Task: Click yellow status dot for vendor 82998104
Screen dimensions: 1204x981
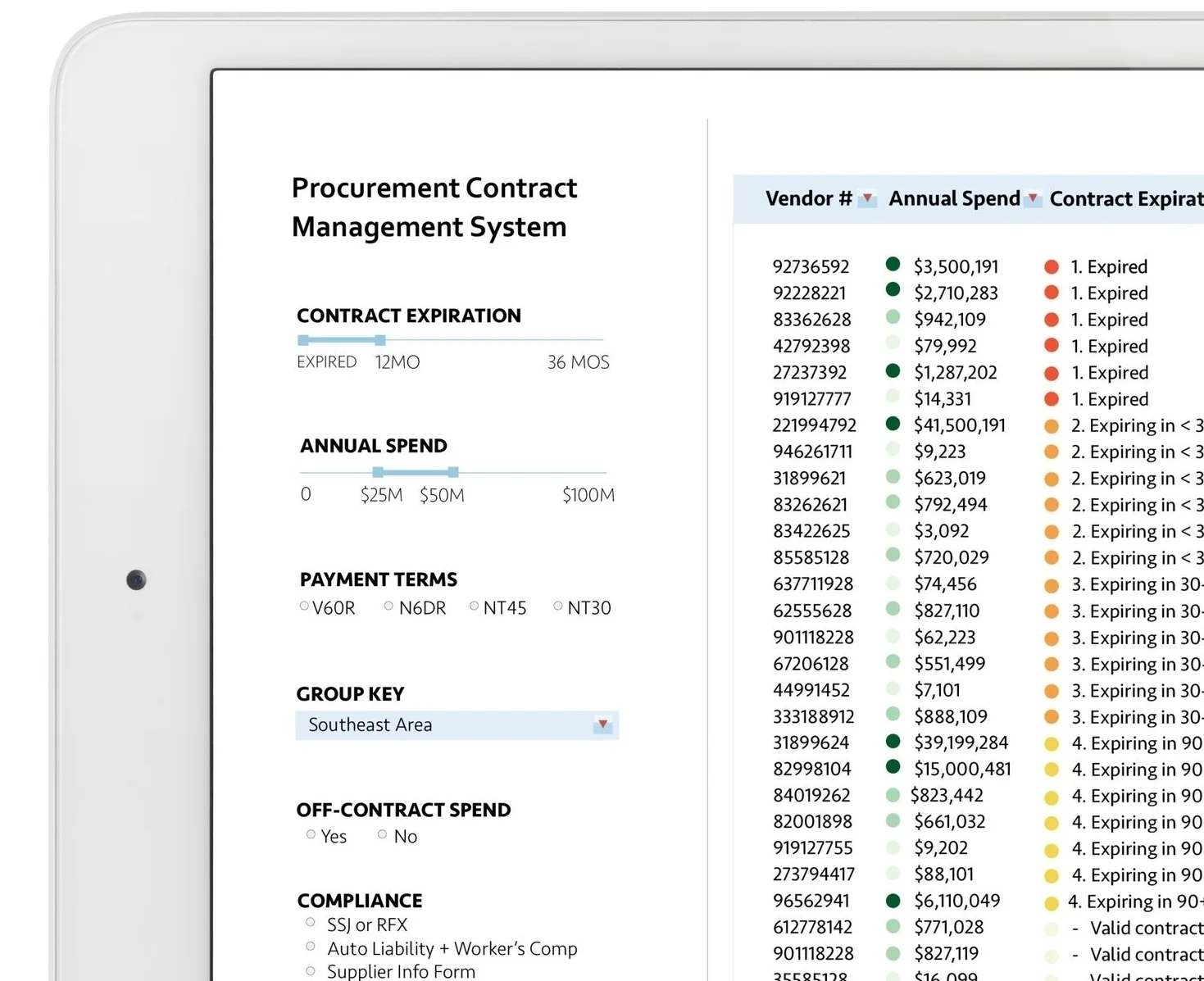Action: (x=1052, y=770)
